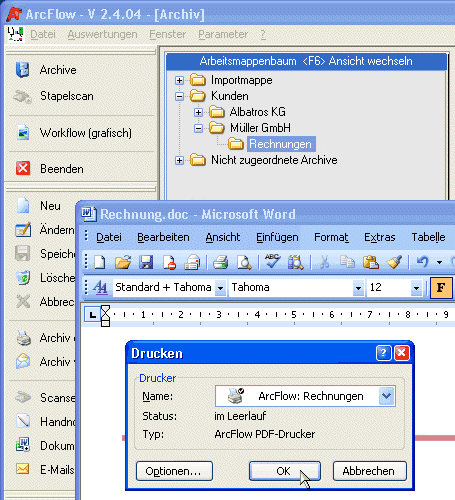Open ArcFlow Fenster menu
This screenshot has height=500, width=455.
(x=167, y=34)
